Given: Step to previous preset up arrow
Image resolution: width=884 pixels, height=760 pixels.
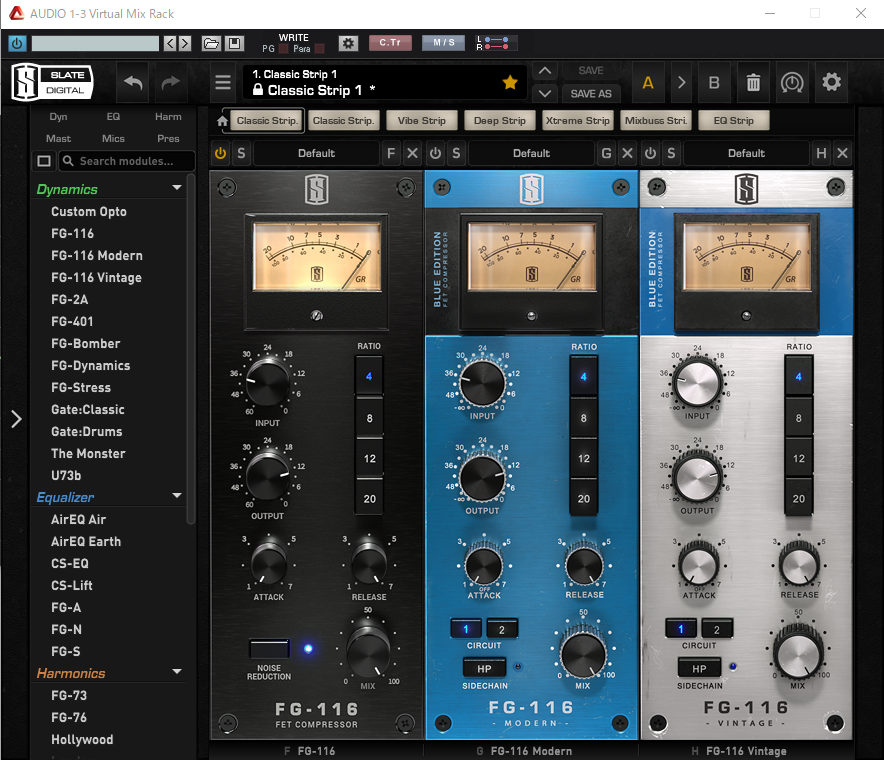Looking at the screenshot, I should click(545, 71).
